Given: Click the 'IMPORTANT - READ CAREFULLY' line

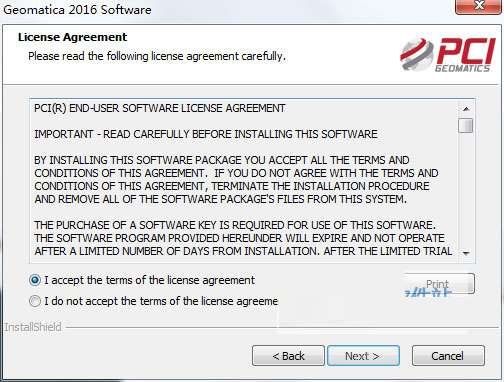Looking at the screenshot, I should [x=206, y=134].
